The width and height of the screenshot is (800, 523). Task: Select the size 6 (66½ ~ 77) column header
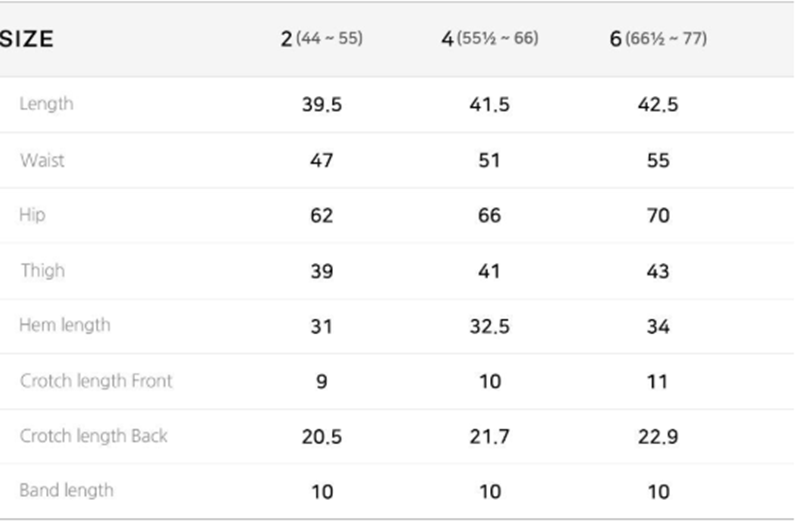click(x=657, y=40)
